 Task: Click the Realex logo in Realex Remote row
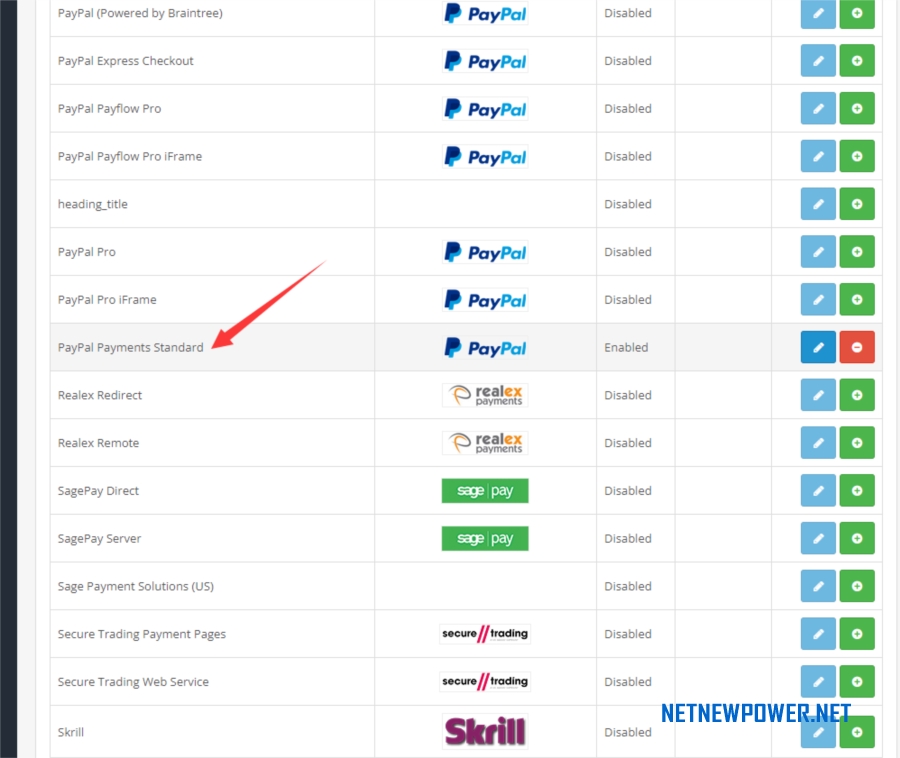[x=485, y=442]
